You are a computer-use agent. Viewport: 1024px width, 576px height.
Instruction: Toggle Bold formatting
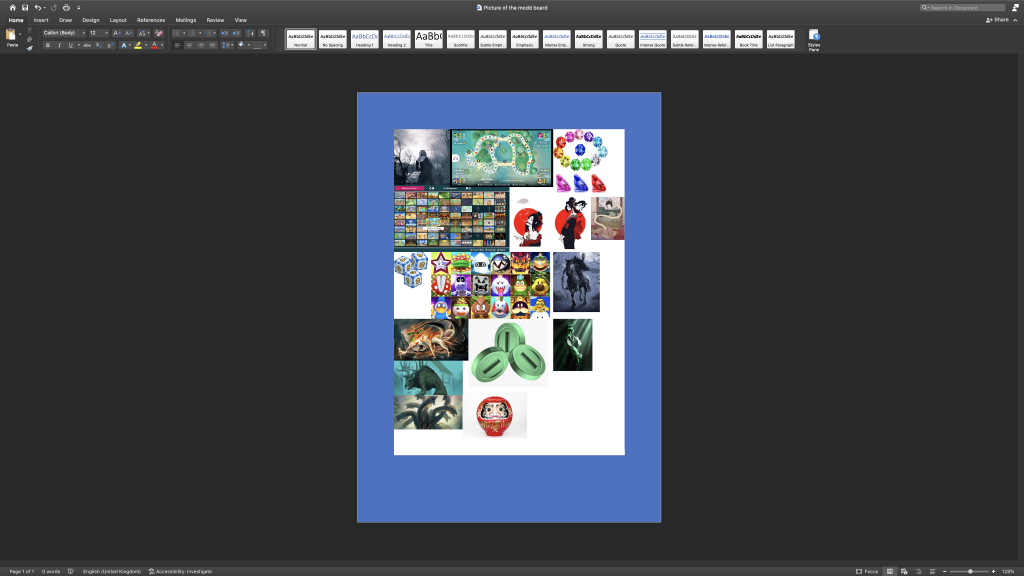[48, 45]
